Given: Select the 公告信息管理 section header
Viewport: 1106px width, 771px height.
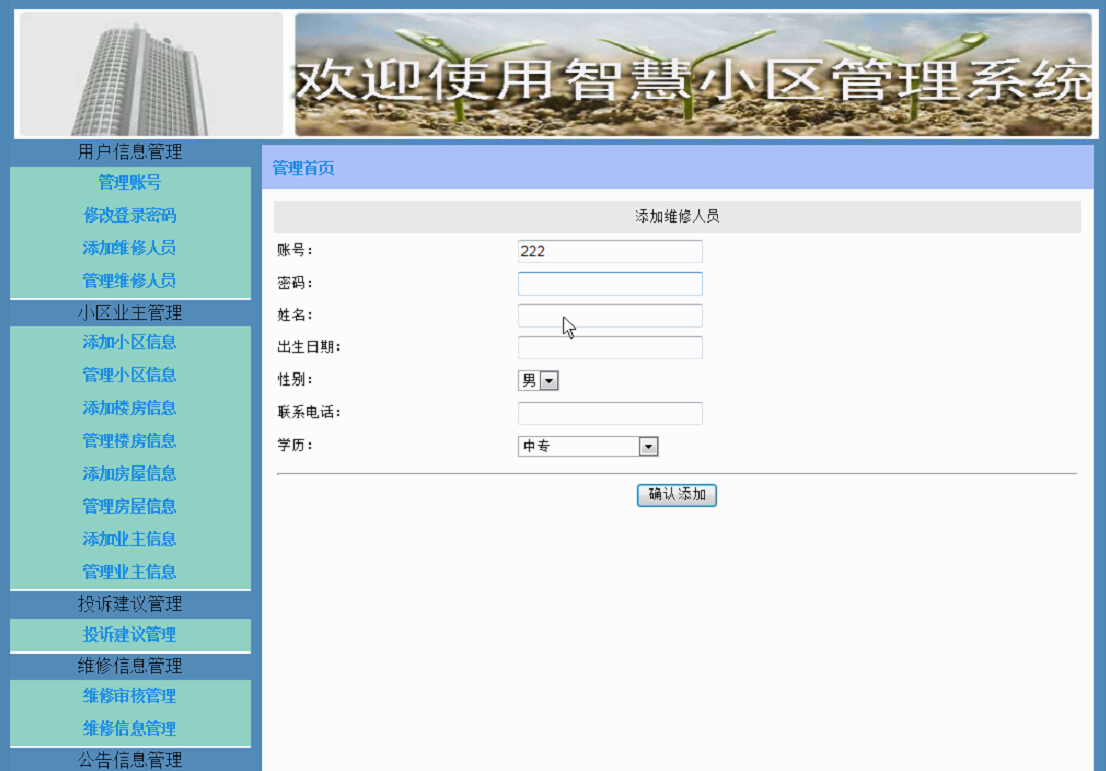Looking at the screenshot, I should point(130,760).
